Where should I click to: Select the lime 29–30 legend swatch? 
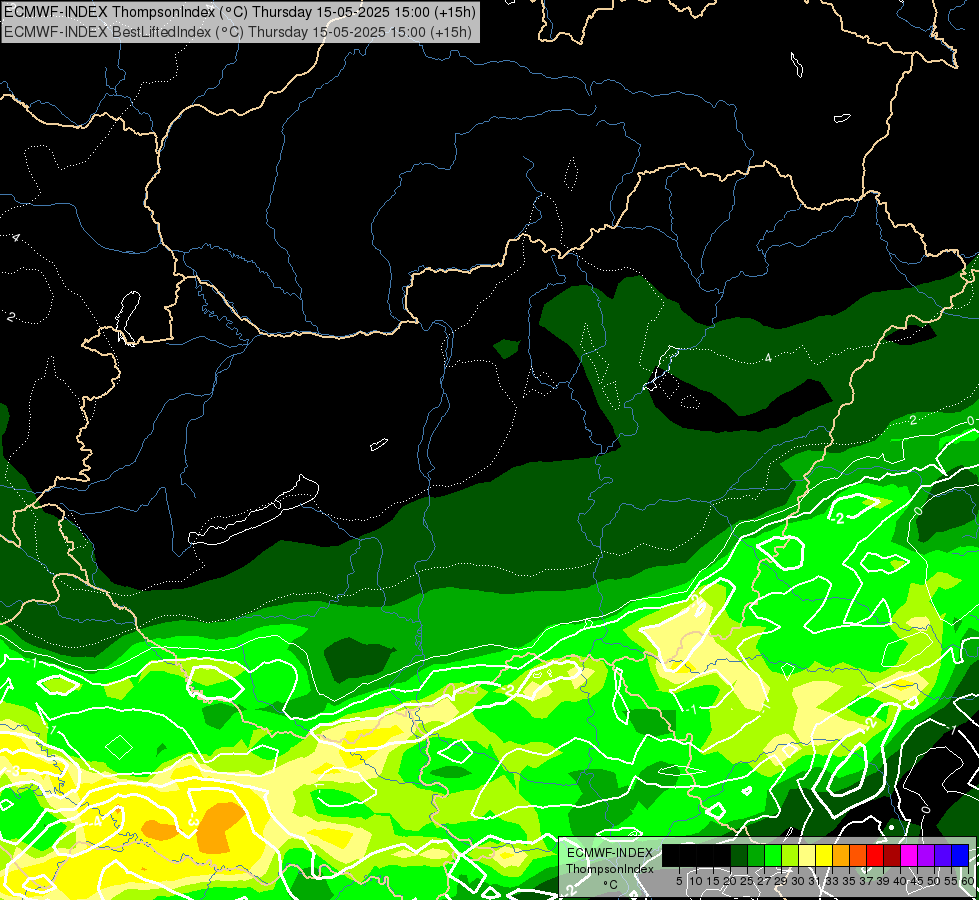(x=790, y=855)
